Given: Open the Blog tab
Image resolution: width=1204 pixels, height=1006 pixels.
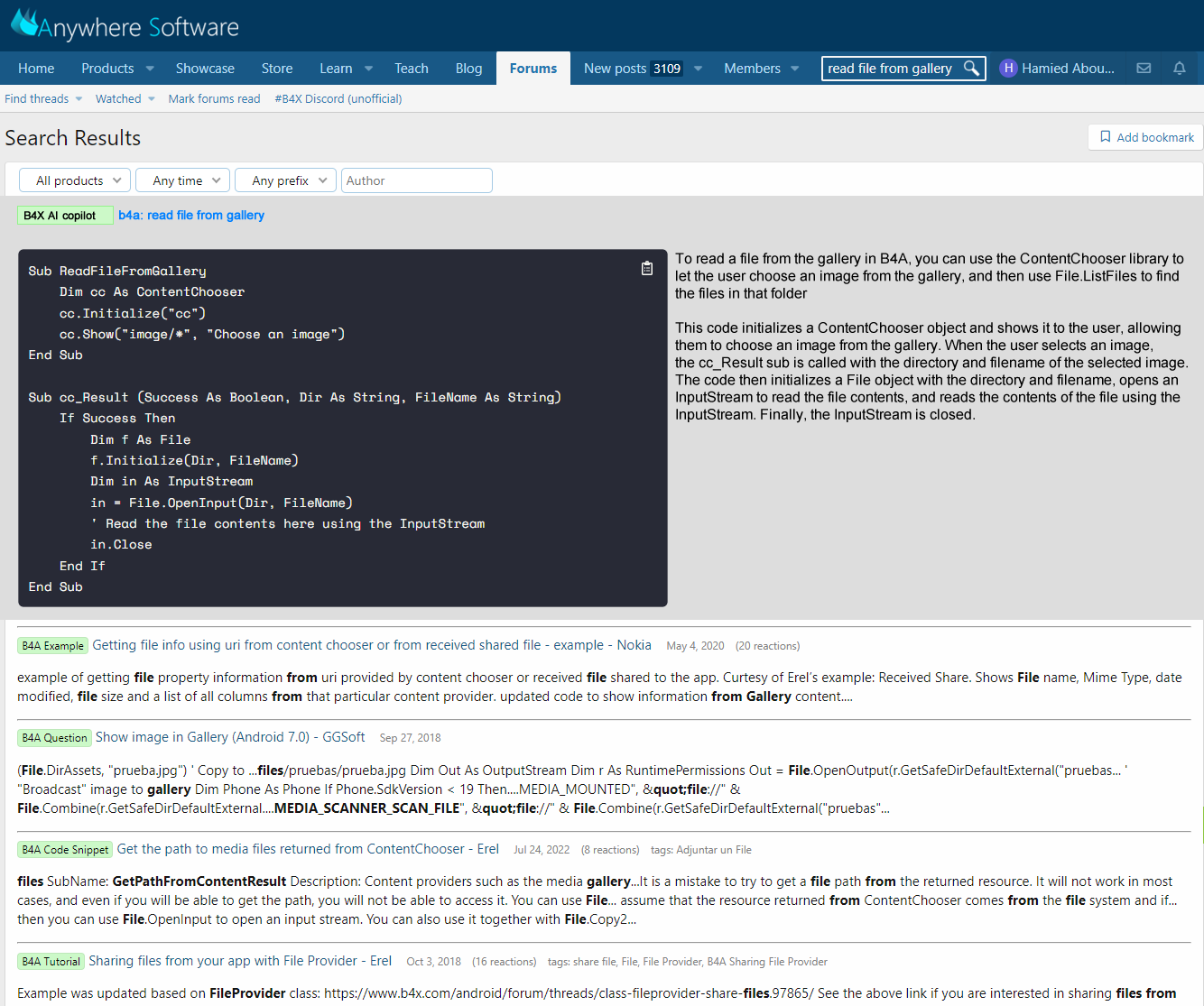Looking at the screenshot, I should click(x=468, y=69).
